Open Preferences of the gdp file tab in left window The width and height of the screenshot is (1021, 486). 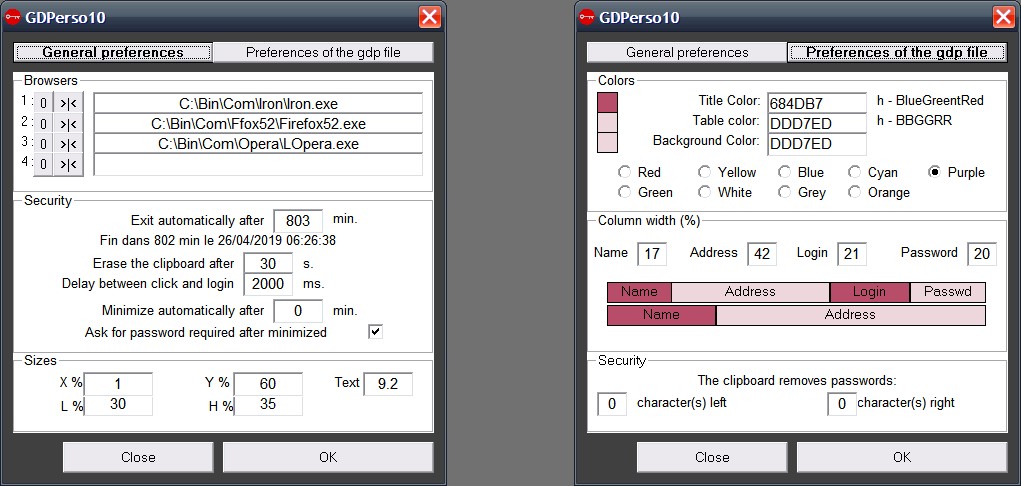click(x=323, y=53)
